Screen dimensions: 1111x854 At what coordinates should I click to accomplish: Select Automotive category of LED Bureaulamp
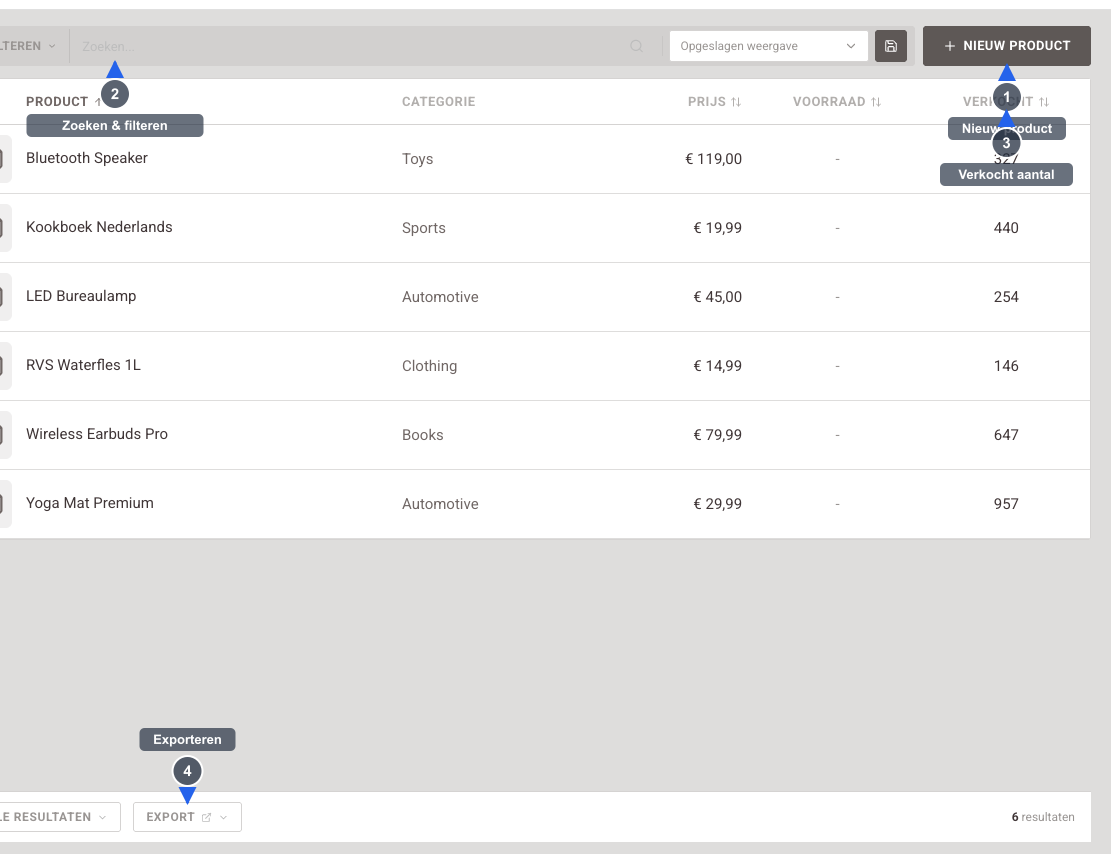pyautogui.click(x=440, y=297)
